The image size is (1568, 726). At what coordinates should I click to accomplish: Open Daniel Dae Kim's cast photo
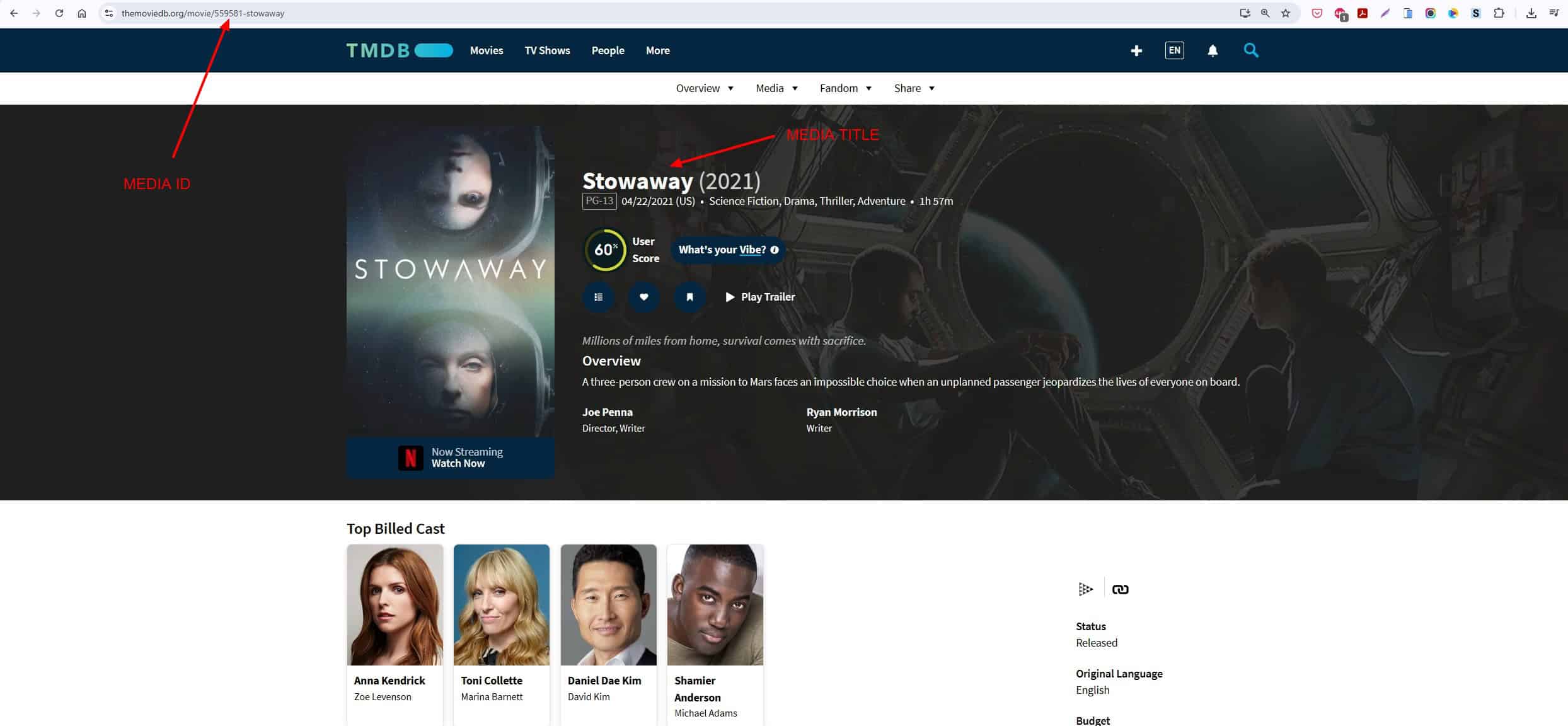608,605
